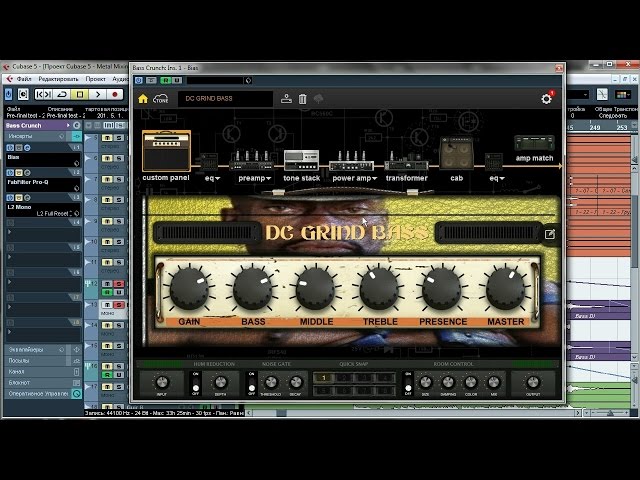
Task: Delete preset with the trash icon
Action: [302, 99]
